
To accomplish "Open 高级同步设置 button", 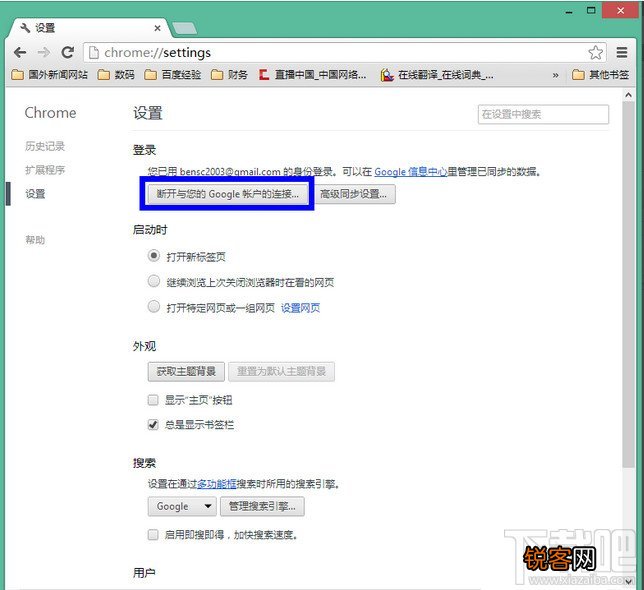I will click(x=353, y=194).
